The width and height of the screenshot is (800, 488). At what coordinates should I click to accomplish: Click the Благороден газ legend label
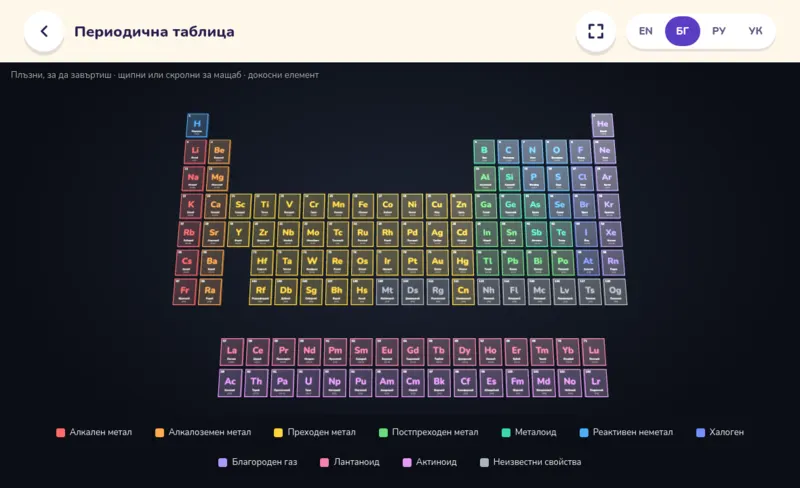pyautogui.click(x=264, y=462)
